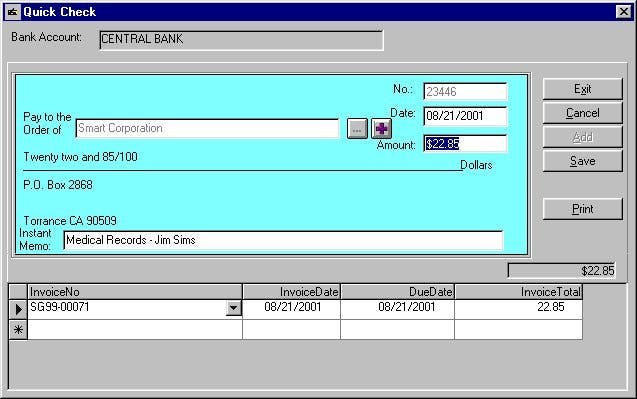
Task: Click the check No. field 23446
Action: point(465,91)
